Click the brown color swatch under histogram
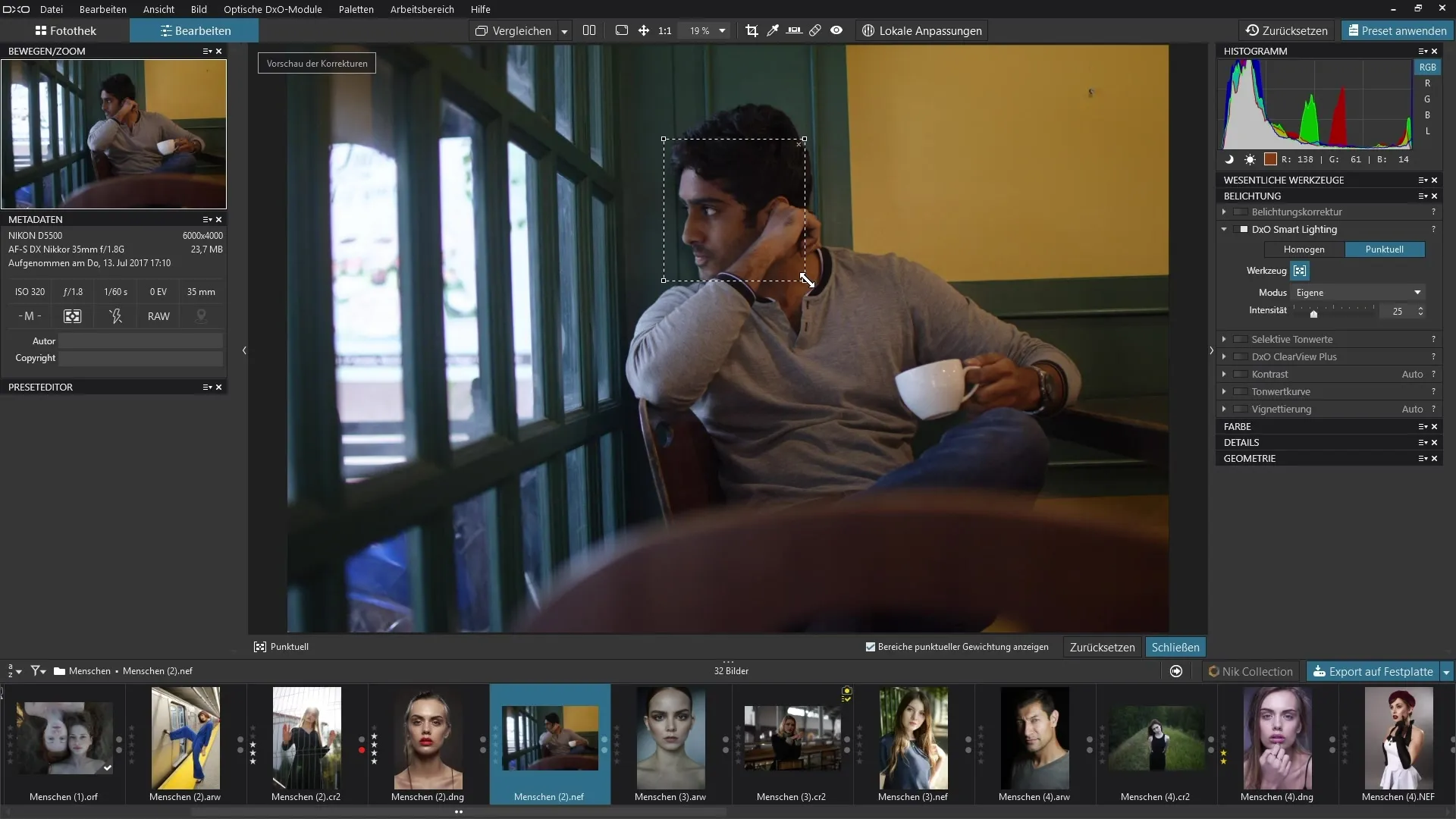The width and height of the screenshot is (1456, 819). click(x=1270, y=159)
